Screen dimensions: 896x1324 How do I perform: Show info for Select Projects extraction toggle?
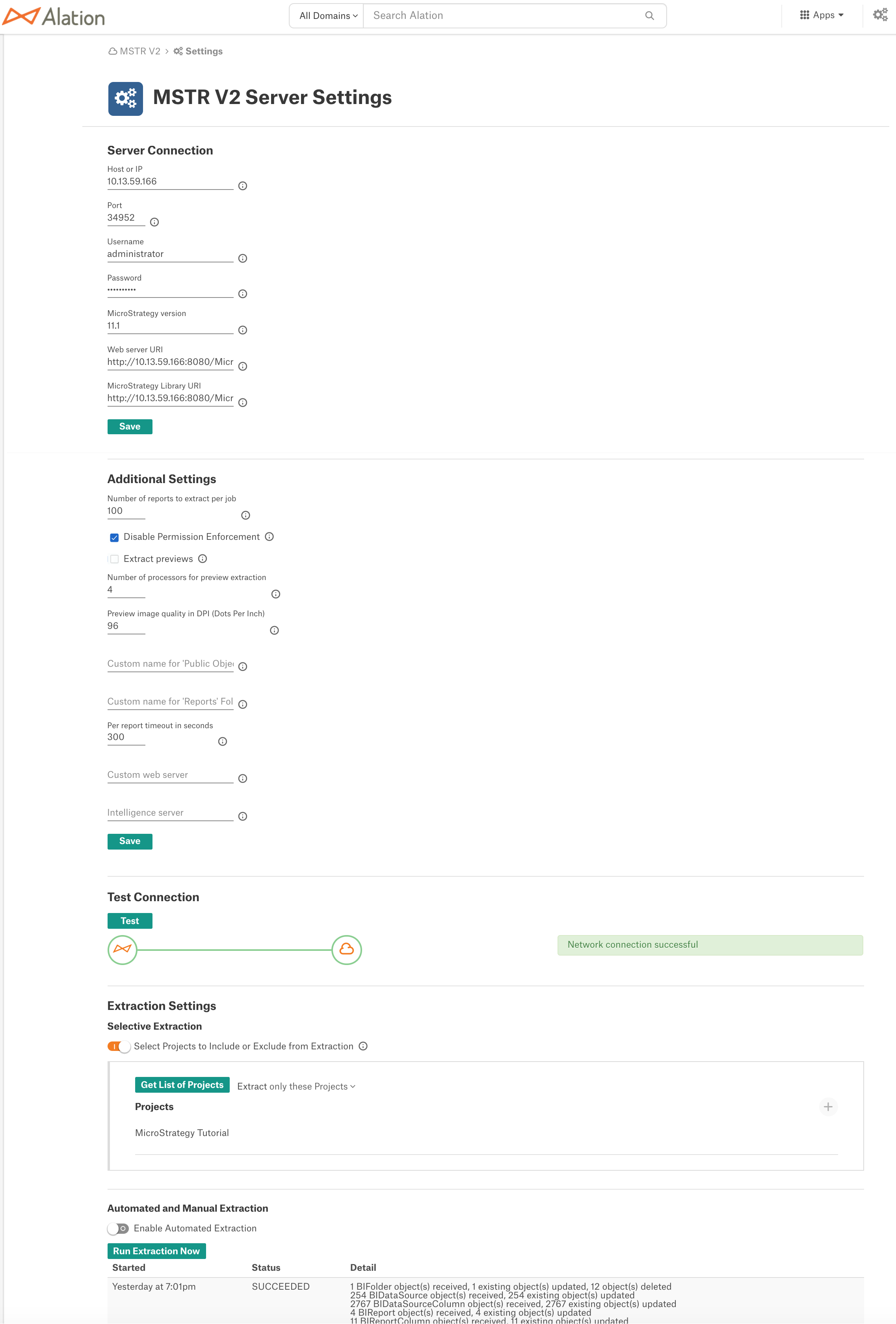(363, 1046)
